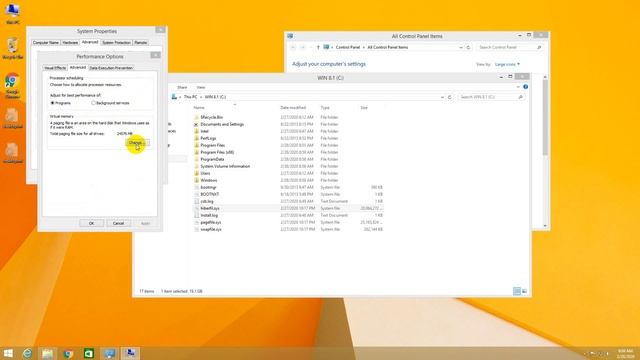Viewport: 640px width, 360px height.
Task: Open Google Chrome desktop shortcut
Action: [13, 86]
